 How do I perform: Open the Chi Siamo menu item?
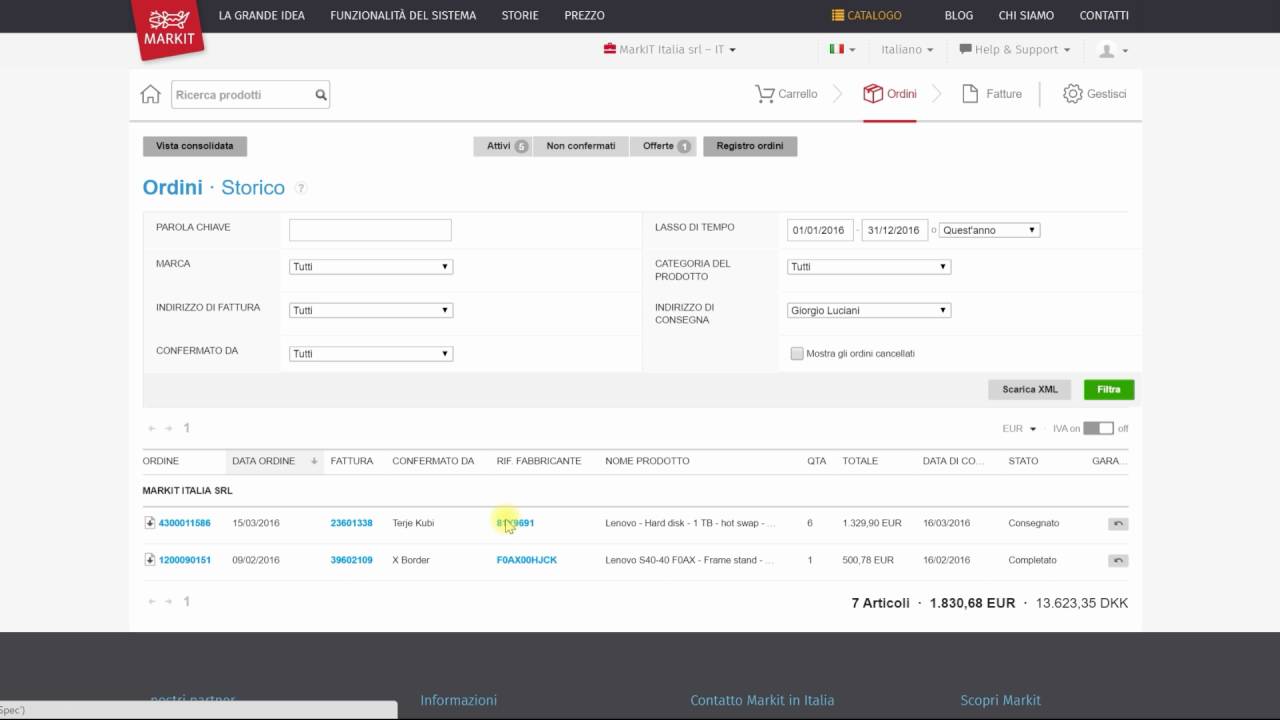pos(1026,15)
